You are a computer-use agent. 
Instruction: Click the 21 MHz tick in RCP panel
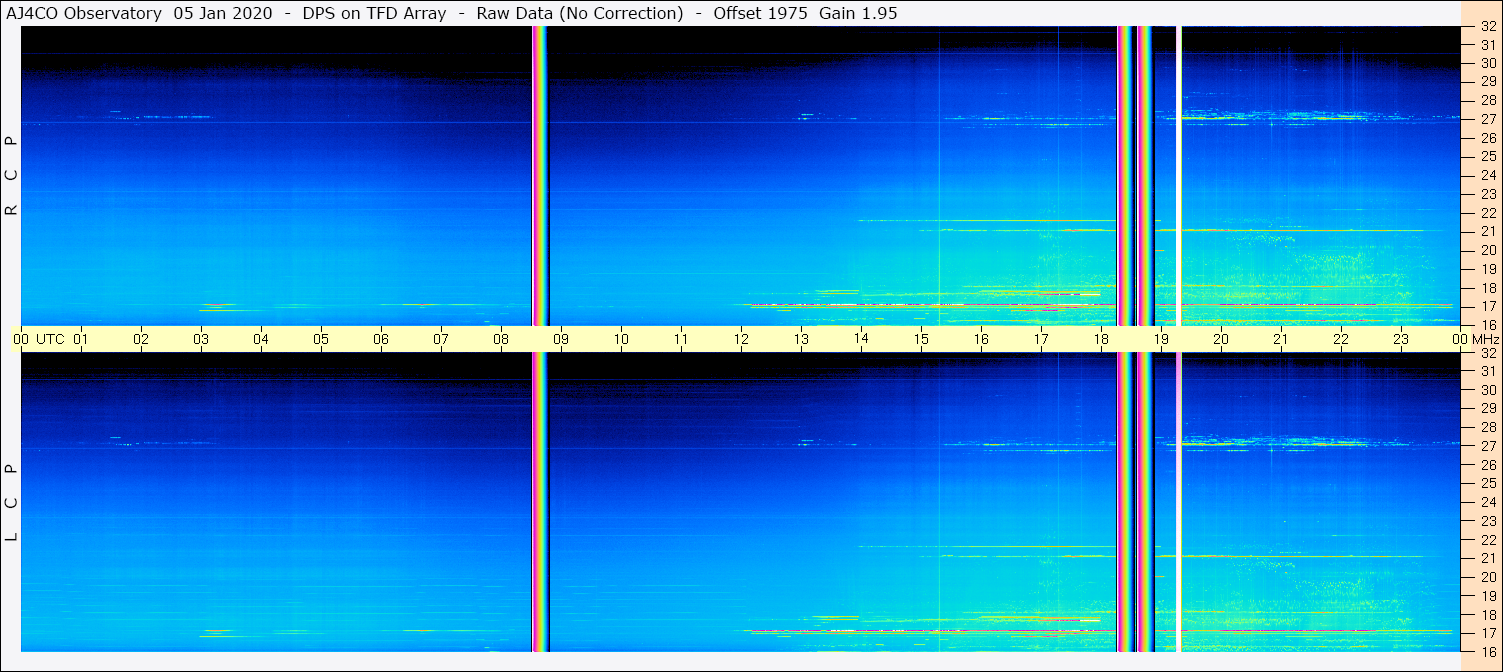tap(1488, 231)
